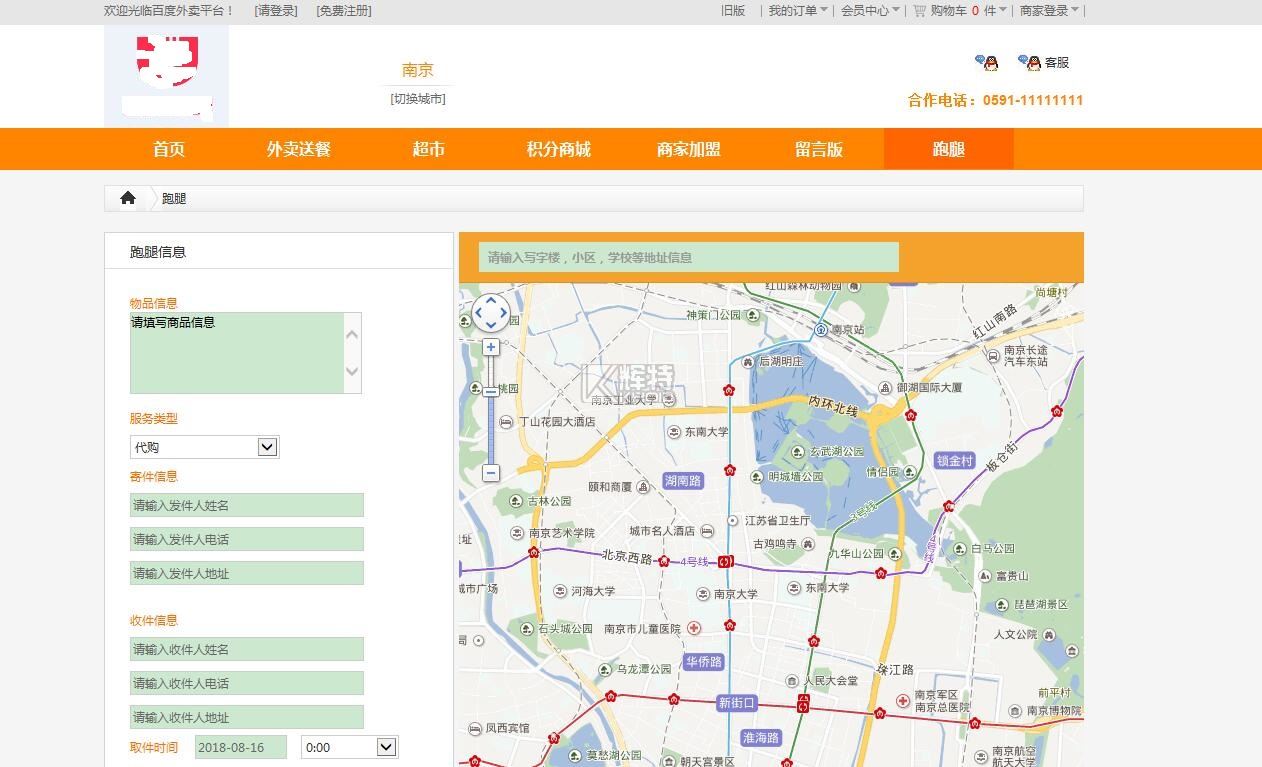Click the home icon in breadcrumb
The height and width of the screenshot is (767, 1262).
click(x=128, y=198)
